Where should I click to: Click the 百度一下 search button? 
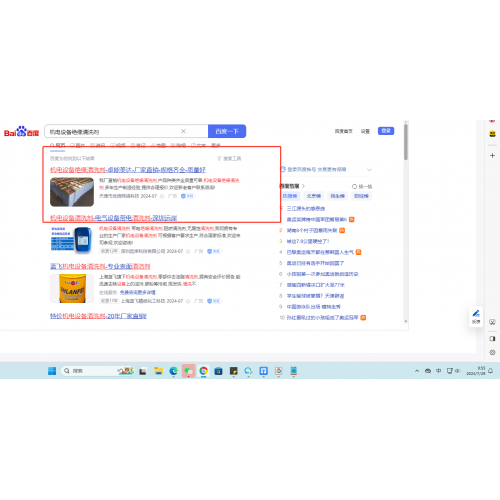point(227,131)
